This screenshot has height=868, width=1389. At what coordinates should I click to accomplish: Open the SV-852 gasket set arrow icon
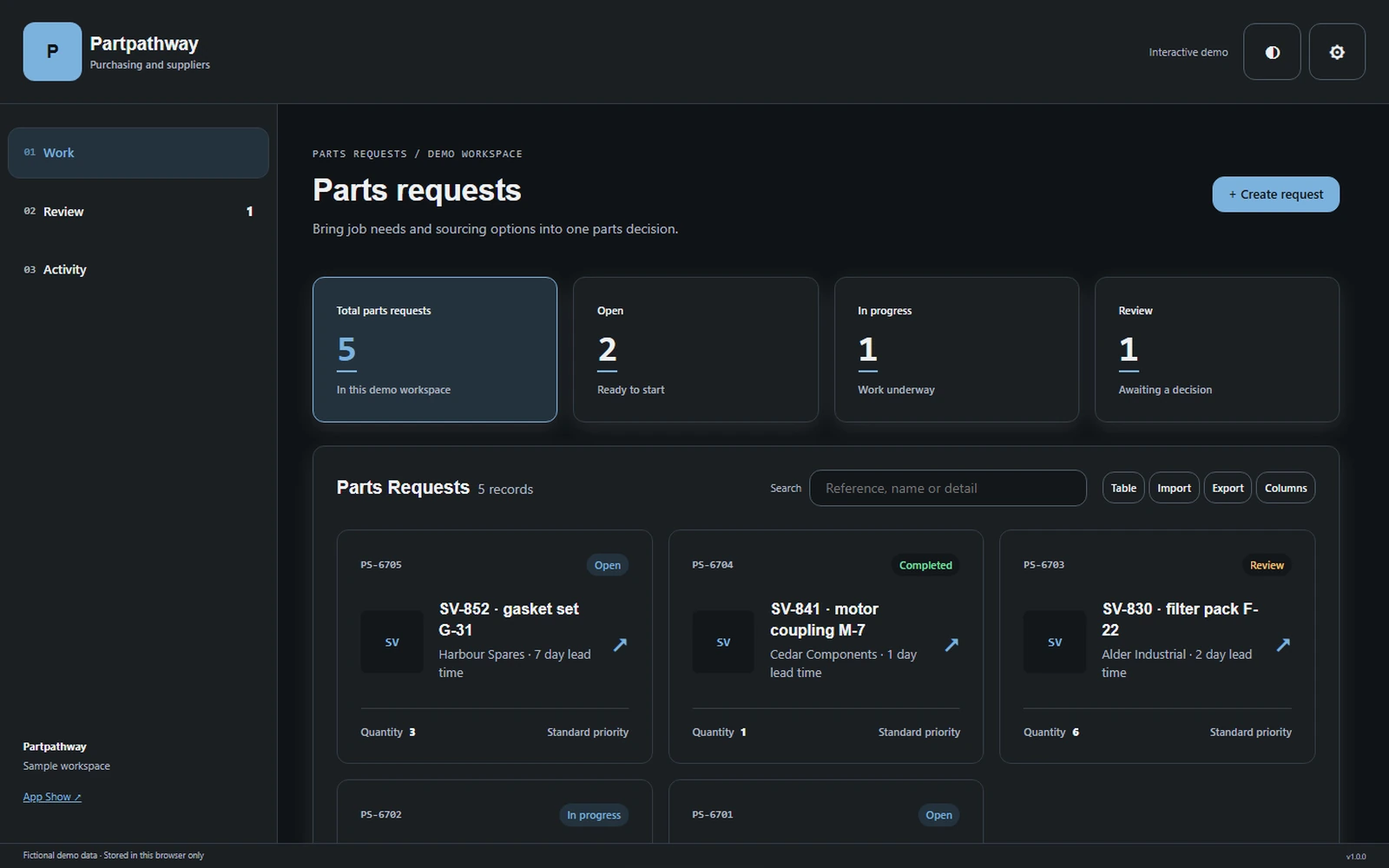(620, 644)
